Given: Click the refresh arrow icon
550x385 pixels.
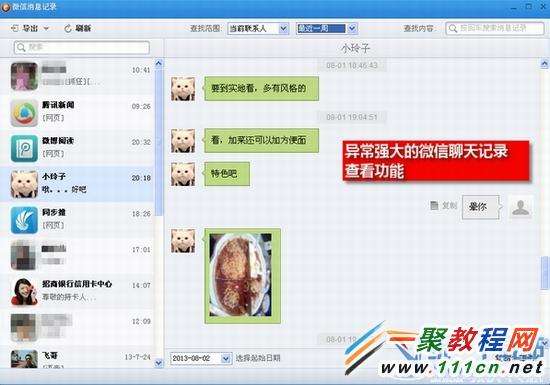Looking at the screenshot, I should [x=68, y=28].
